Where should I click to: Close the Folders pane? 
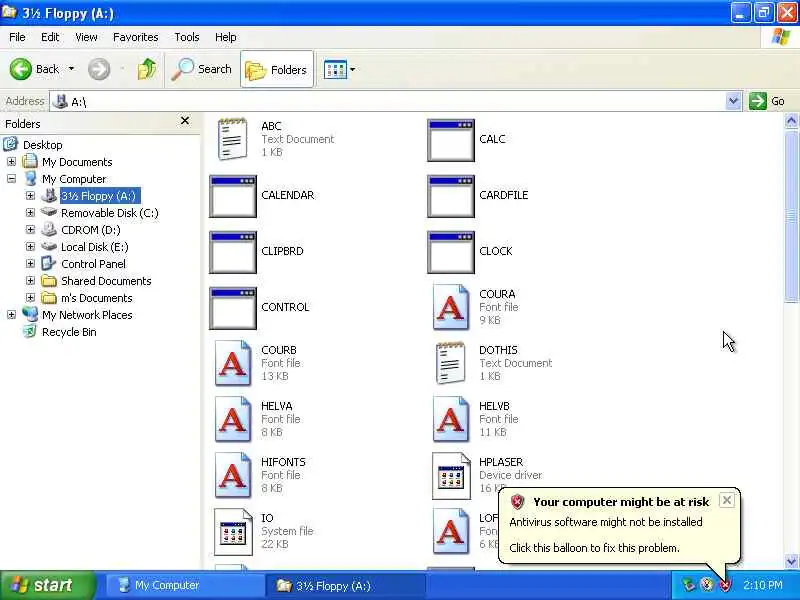click(x=185, y=120)
